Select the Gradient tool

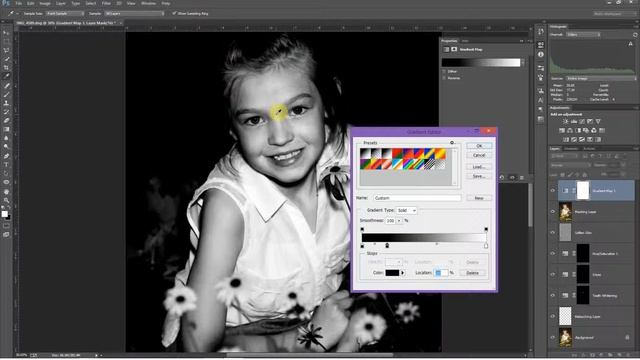point(6,129)
